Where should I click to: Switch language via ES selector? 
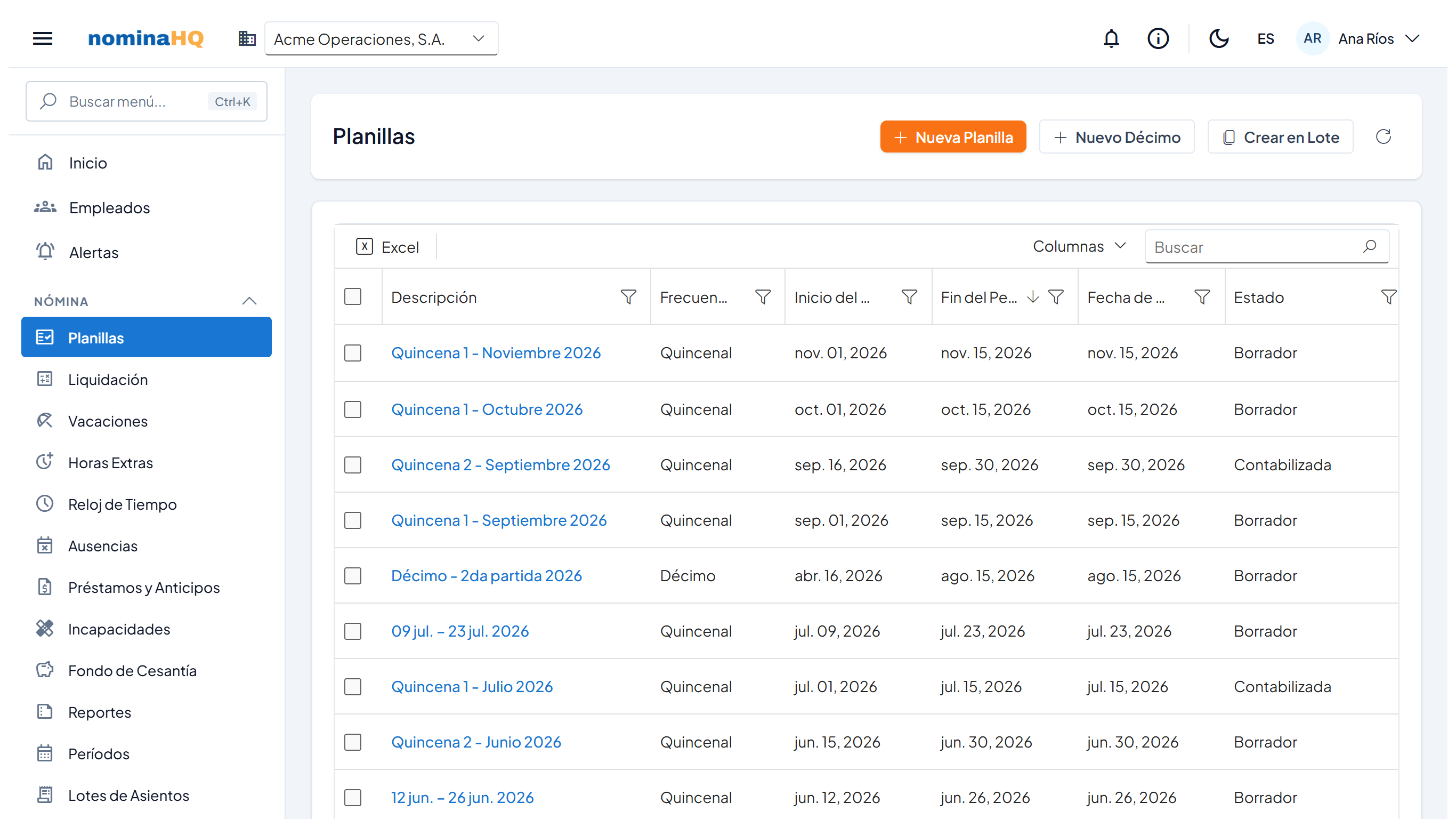(1265, 38)
